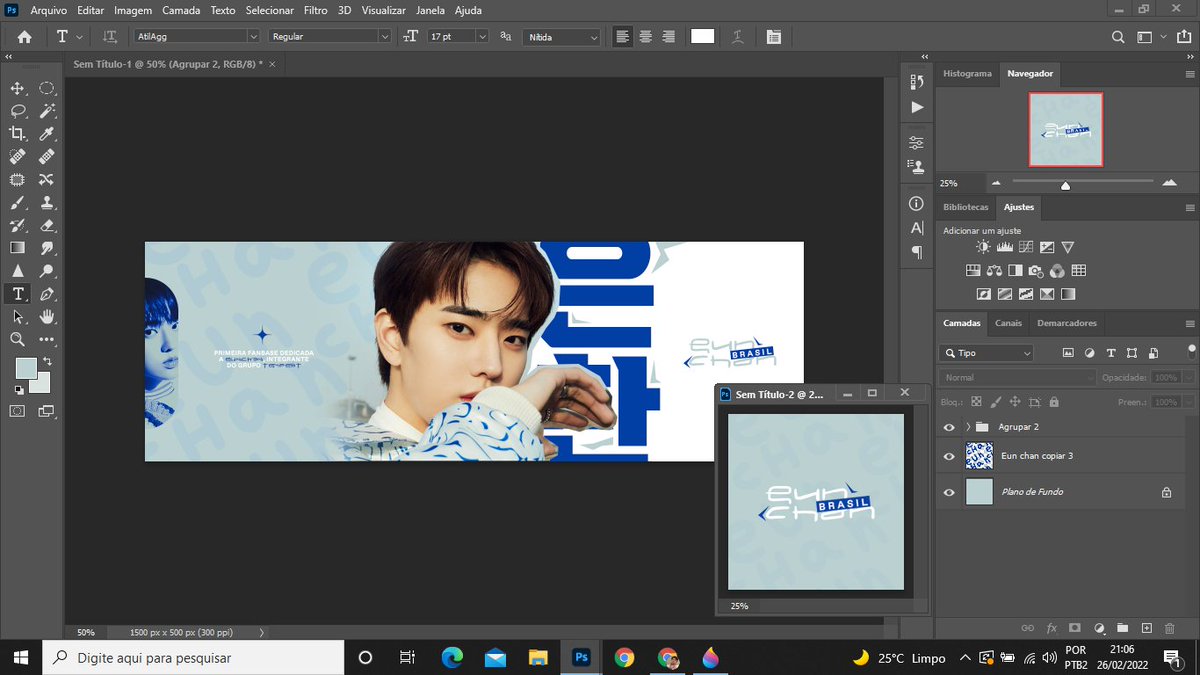The image size is (1200, 675).
Task: Swap foreground and background colors
Action: pyautogui.click(x=46, y=361)
